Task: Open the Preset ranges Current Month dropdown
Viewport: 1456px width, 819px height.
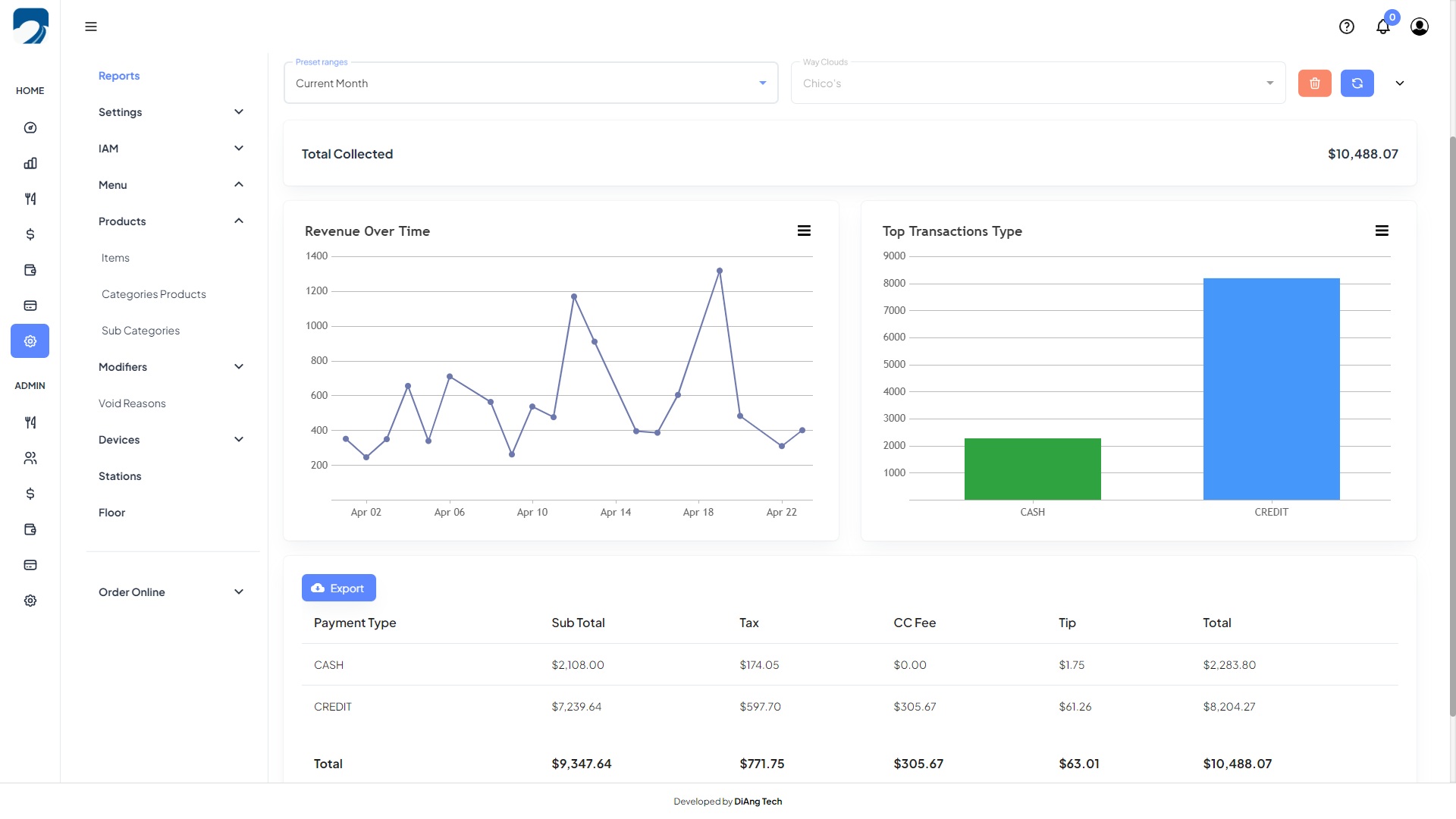Action: pyautogui.click(x=531, y=83)
